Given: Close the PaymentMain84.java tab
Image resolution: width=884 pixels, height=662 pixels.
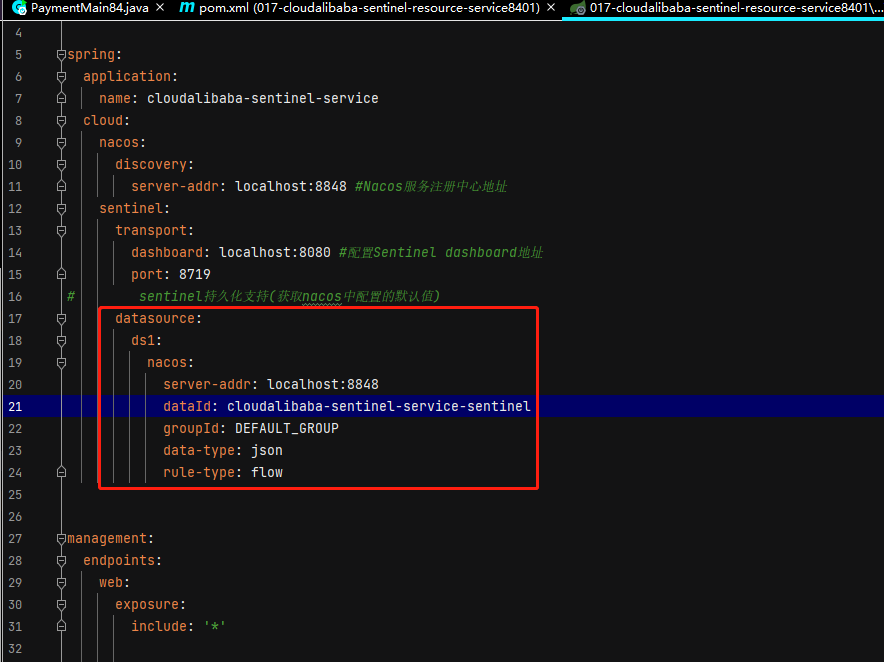Looking at the screenshot, I should 160,8.
